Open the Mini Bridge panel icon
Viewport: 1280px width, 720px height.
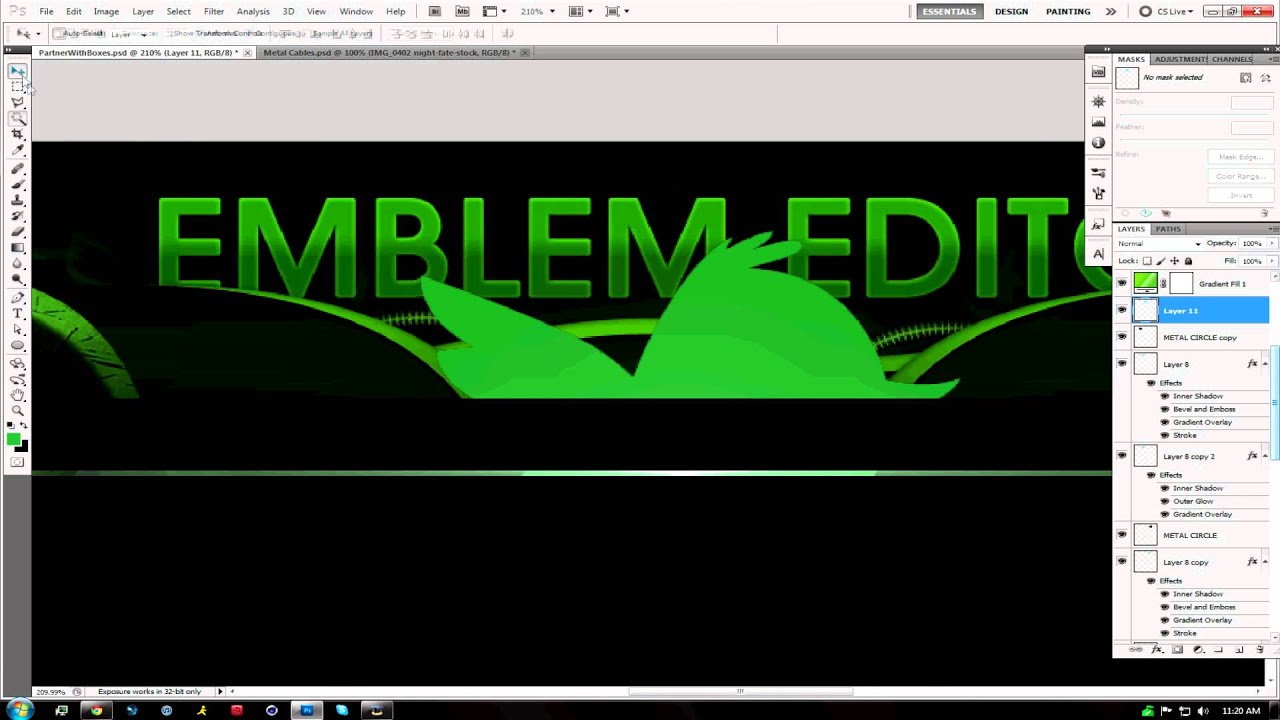point(1098,72)
